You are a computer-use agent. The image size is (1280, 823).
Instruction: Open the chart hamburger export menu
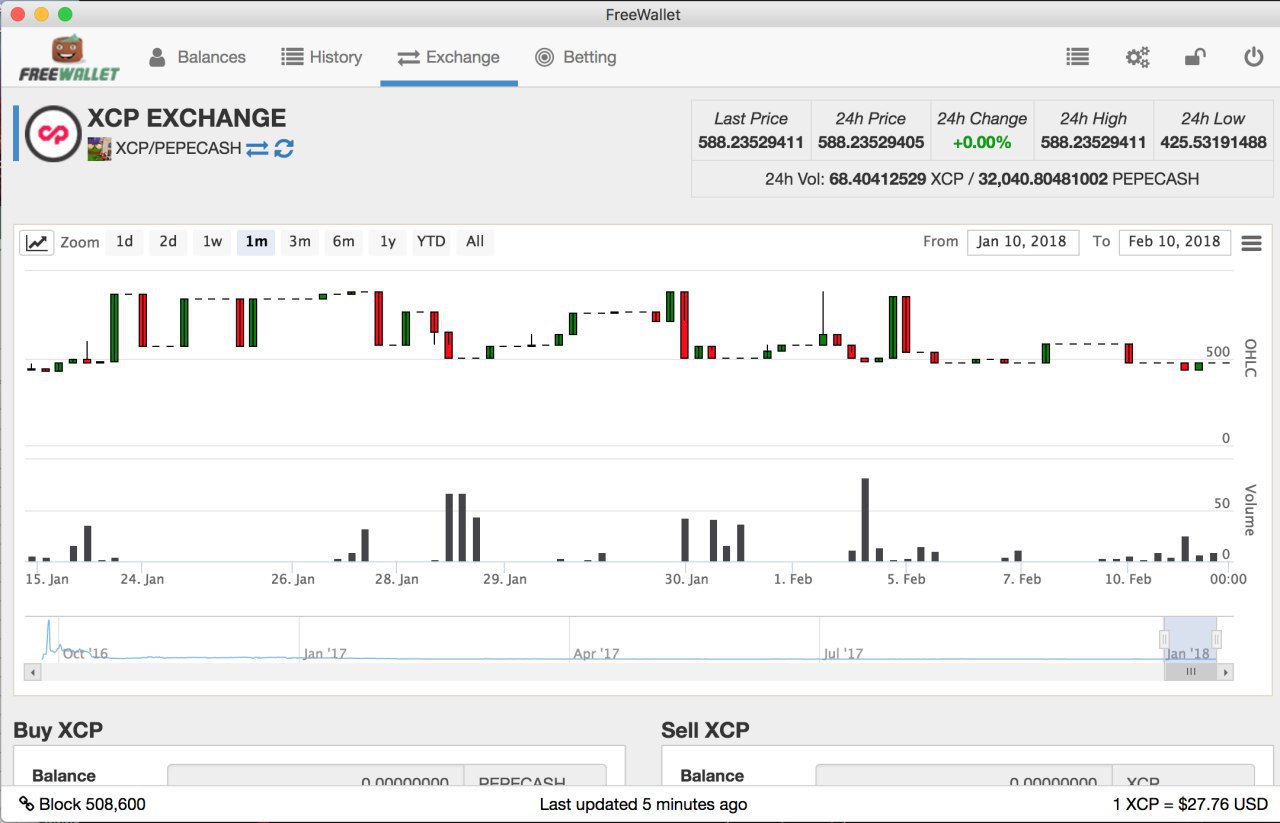(1251, 243)
